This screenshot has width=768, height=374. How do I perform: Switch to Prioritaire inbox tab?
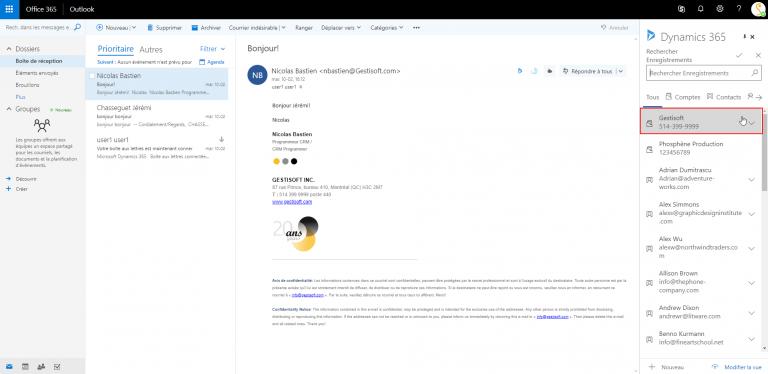pyautogui.click(x=116, y=49)
